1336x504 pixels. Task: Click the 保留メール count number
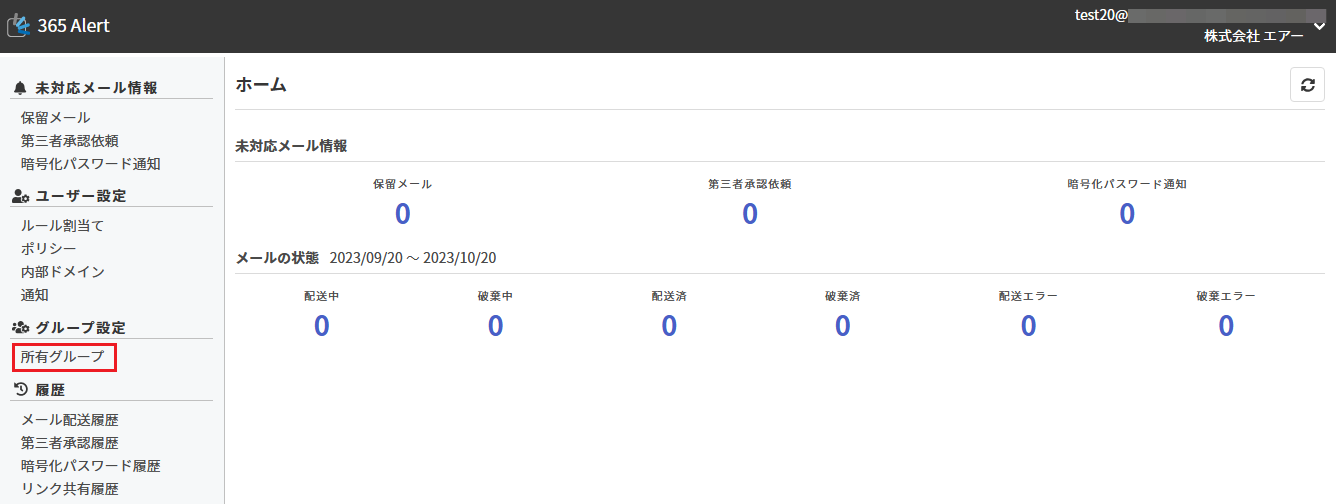402,214
